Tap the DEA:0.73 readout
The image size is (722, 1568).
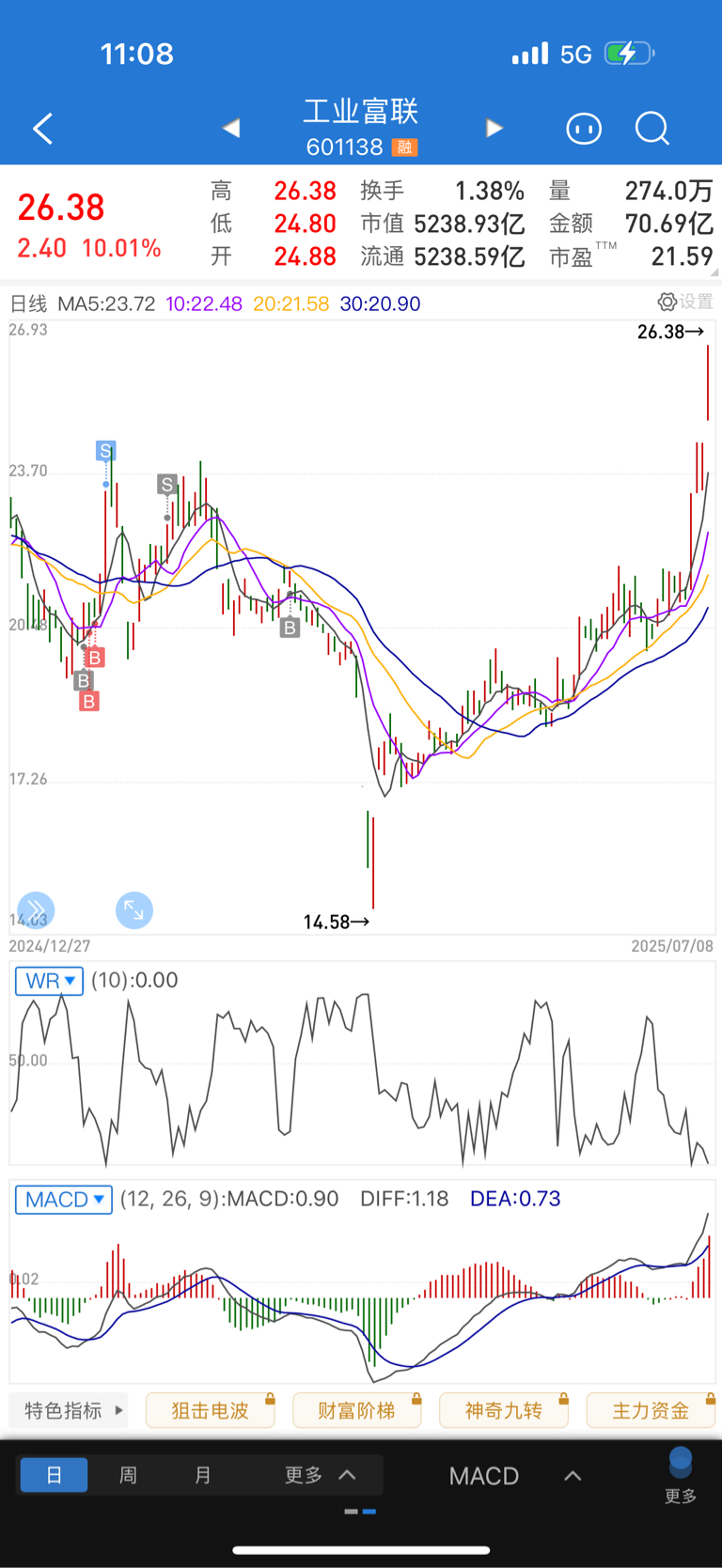(x=515, y=1199)
